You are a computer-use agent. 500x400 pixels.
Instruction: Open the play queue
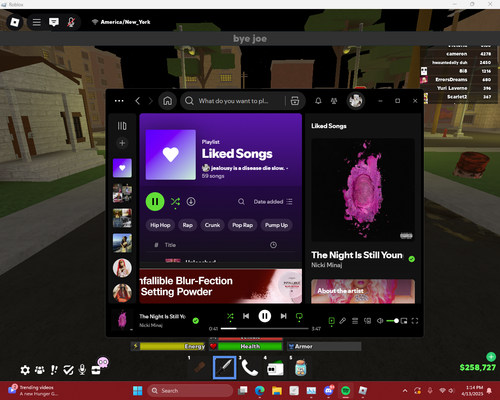pos(355,321)
